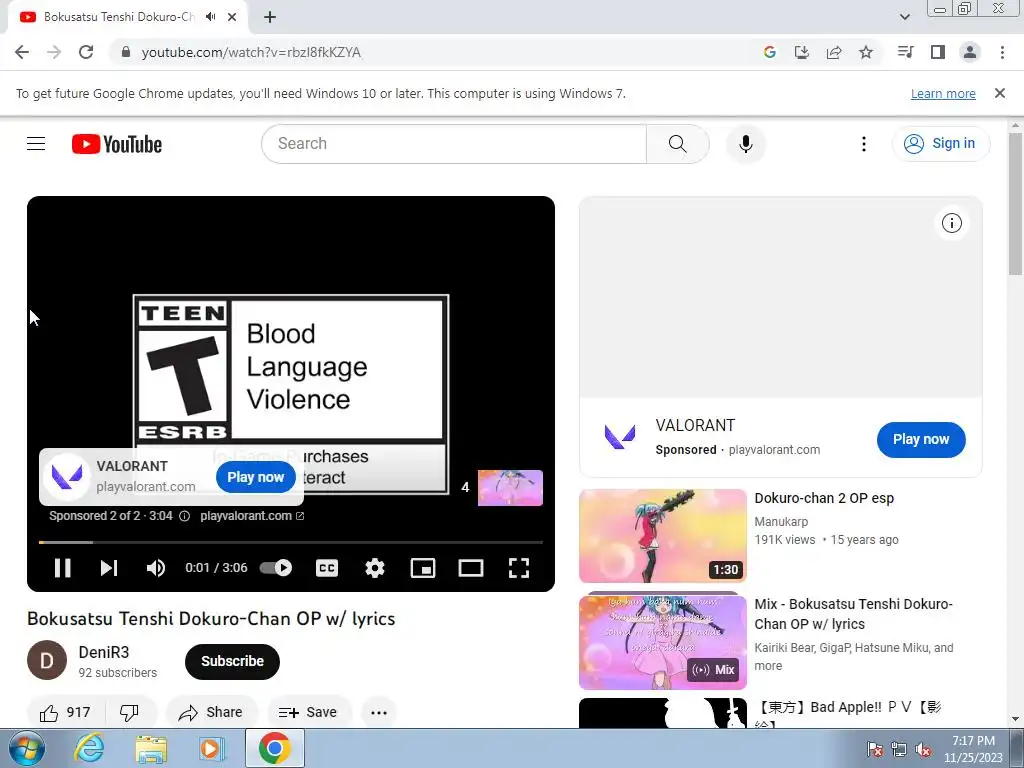1024x768 pixels.
Task: Share this video
Action: coord(212,712)
